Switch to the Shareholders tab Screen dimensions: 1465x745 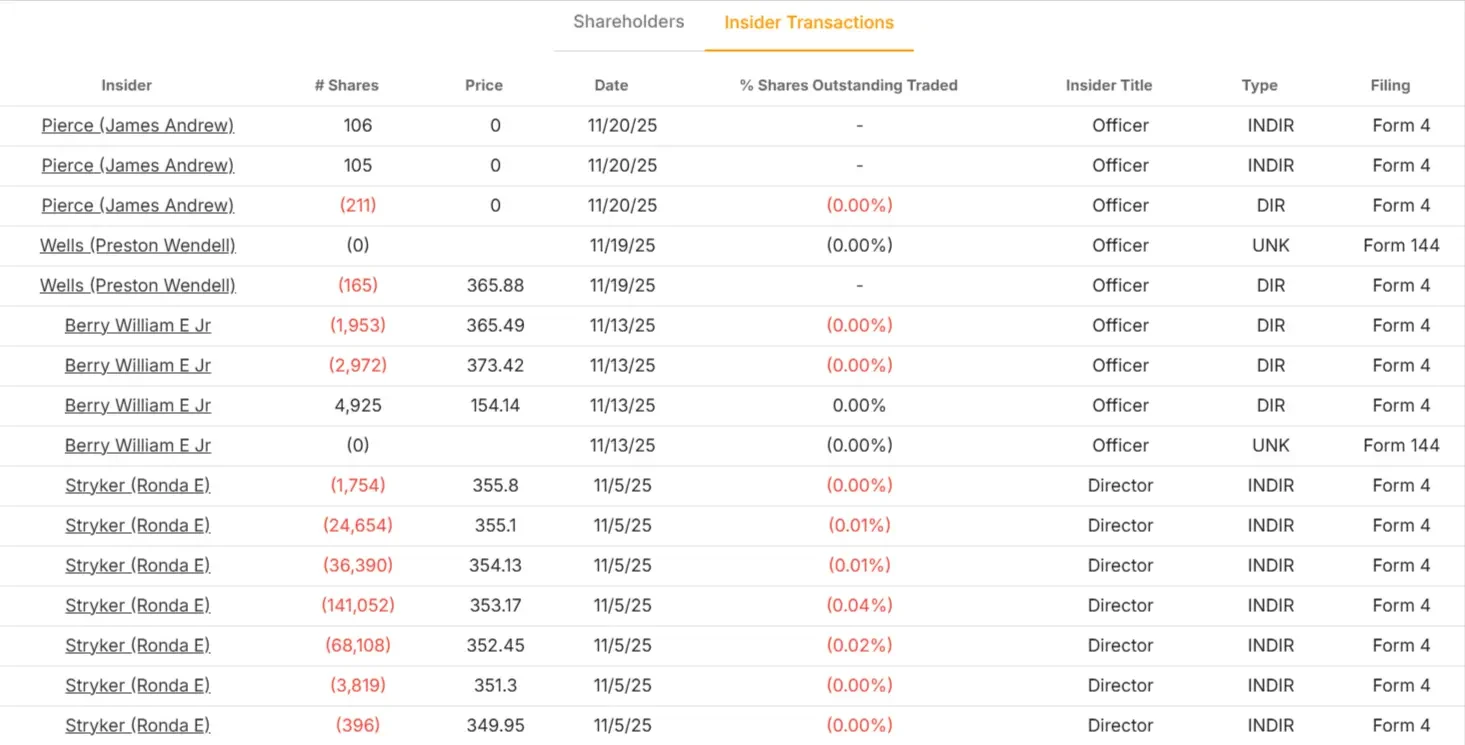[x=628, y=21]
